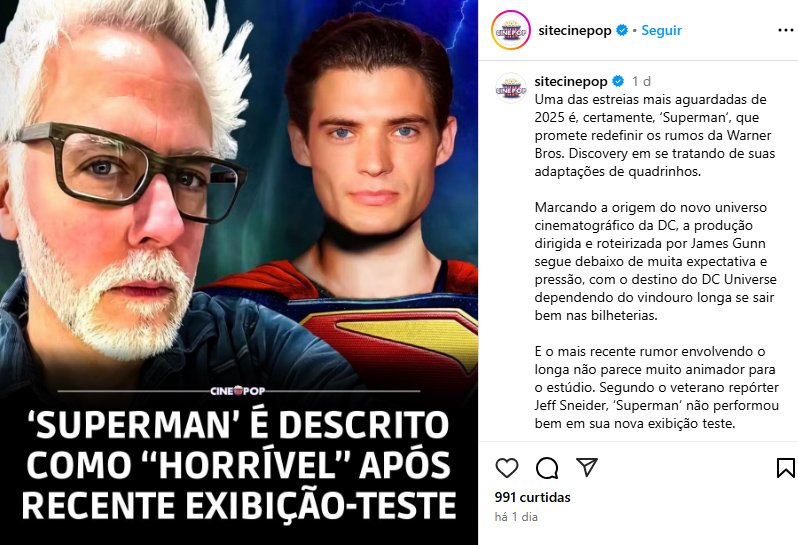Screen dimensions: 798x545
Task: Open sitecinepop profile picture in header
Action: [x=510, y=31]
